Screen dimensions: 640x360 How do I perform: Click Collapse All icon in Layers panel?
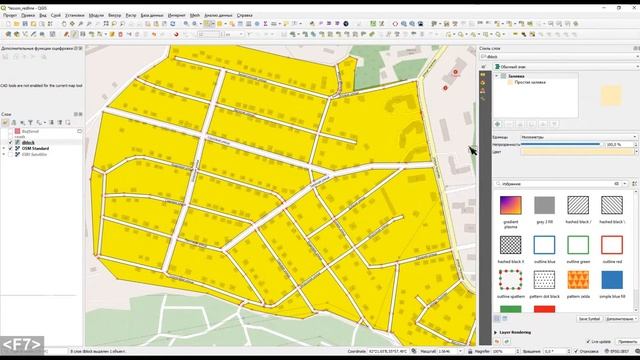[60, 122]
